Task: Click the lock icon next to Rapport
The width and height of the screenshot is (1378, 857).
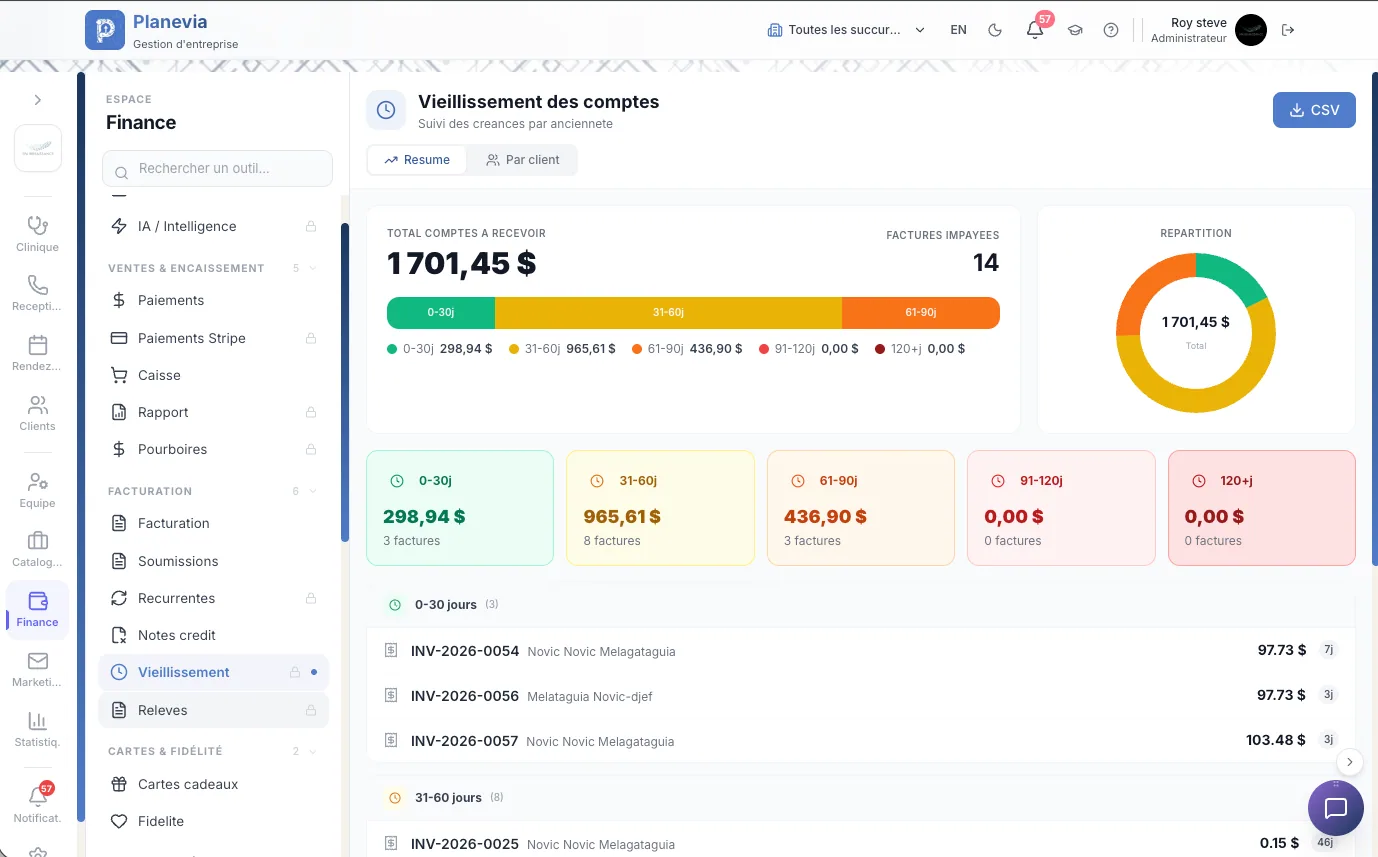Action: tap(311, 412)
